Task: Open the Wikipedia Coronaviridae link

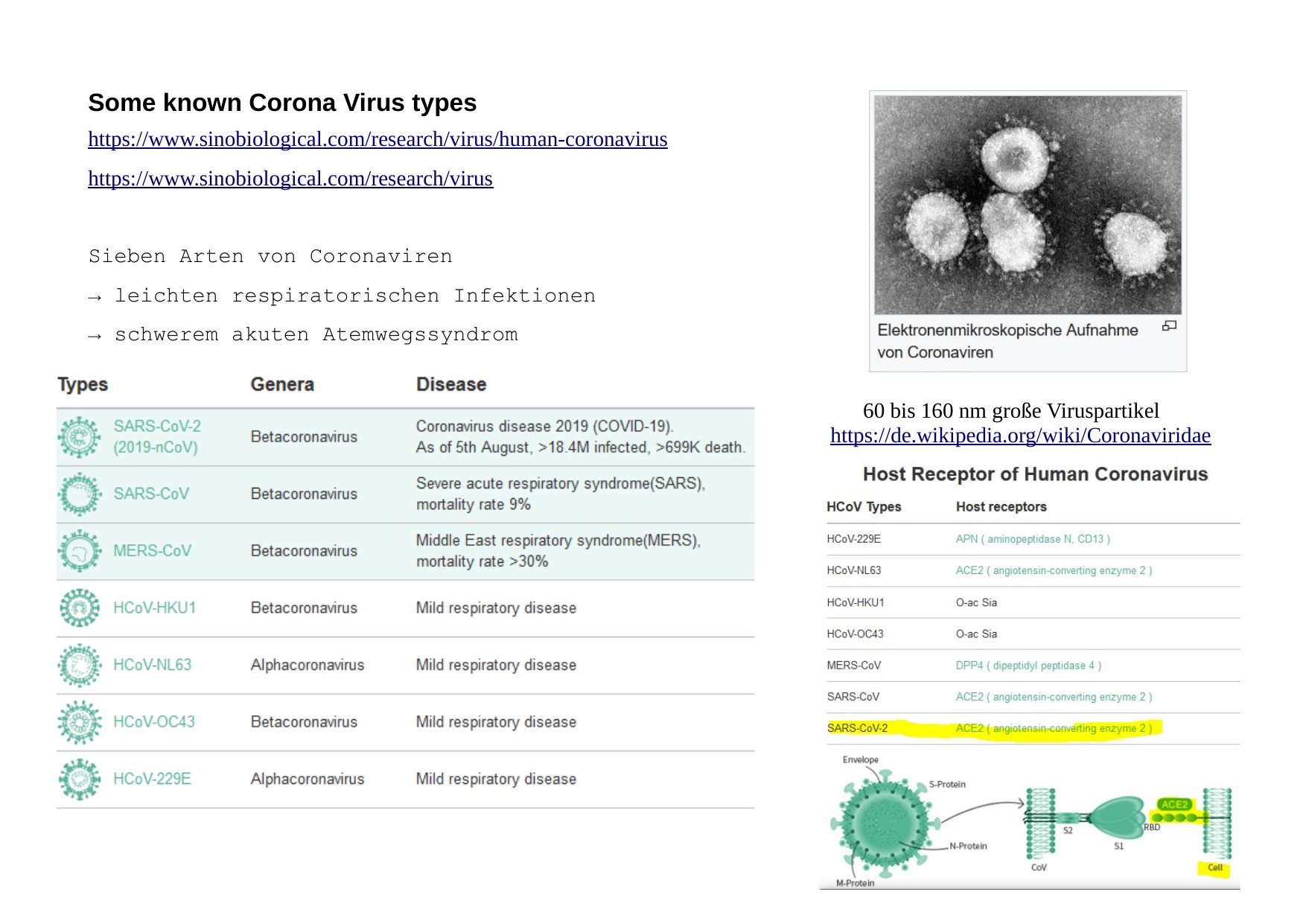Action: [x=1020, y=436]
